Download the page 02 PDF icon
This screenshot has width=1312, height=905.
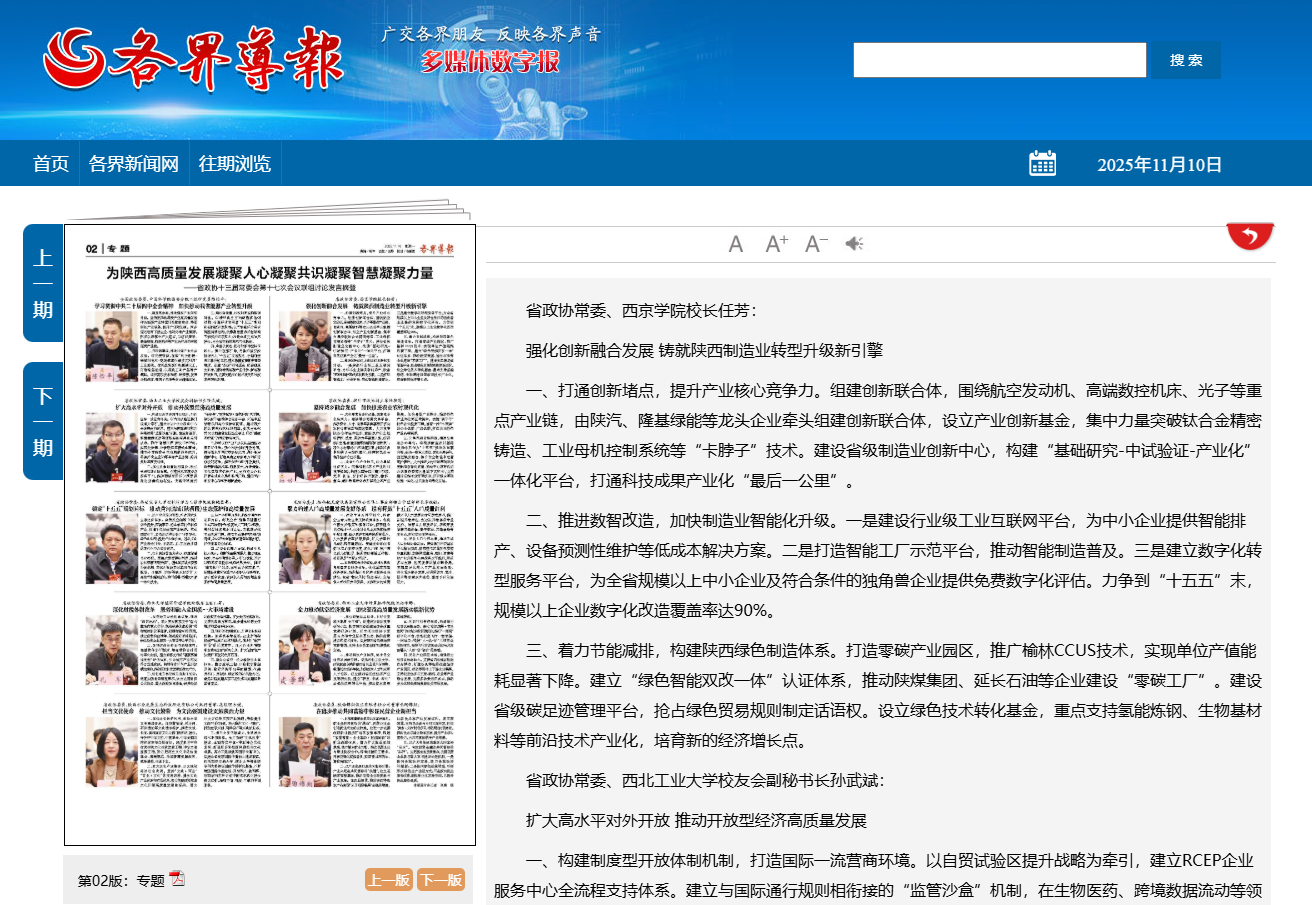(x=177, y=879)
